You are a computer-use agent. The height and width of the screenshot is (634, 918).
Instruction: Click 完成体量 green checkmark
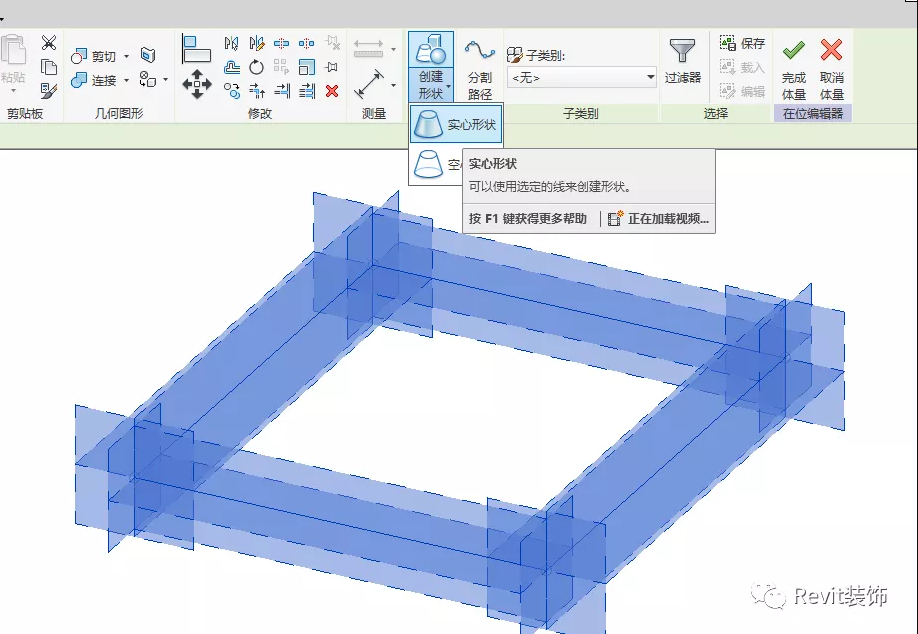click(x=794, y=67)
